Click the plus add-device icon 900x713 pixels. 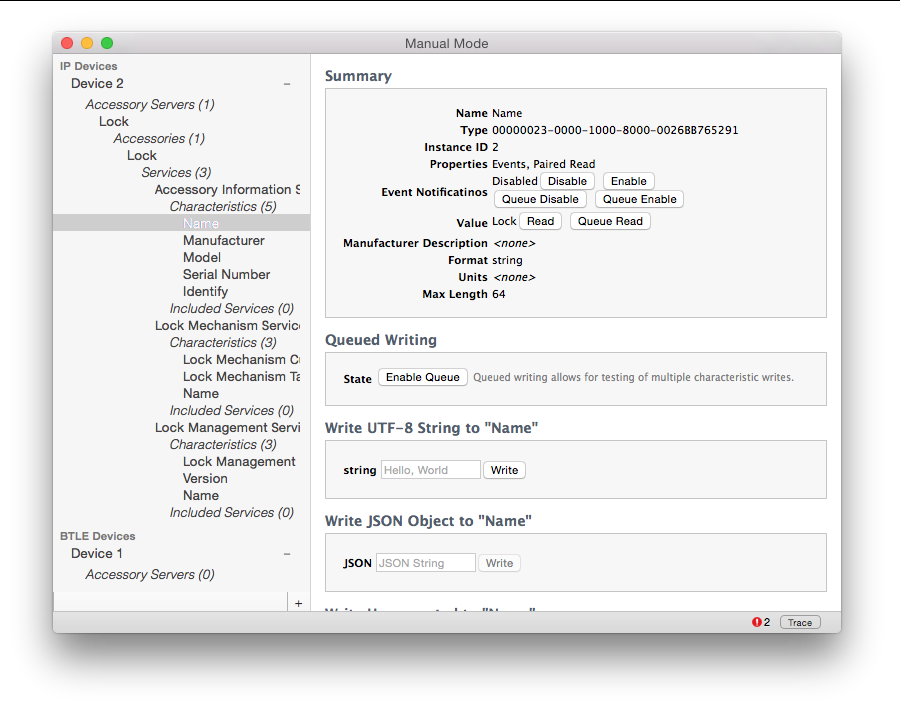pos(298,603)
